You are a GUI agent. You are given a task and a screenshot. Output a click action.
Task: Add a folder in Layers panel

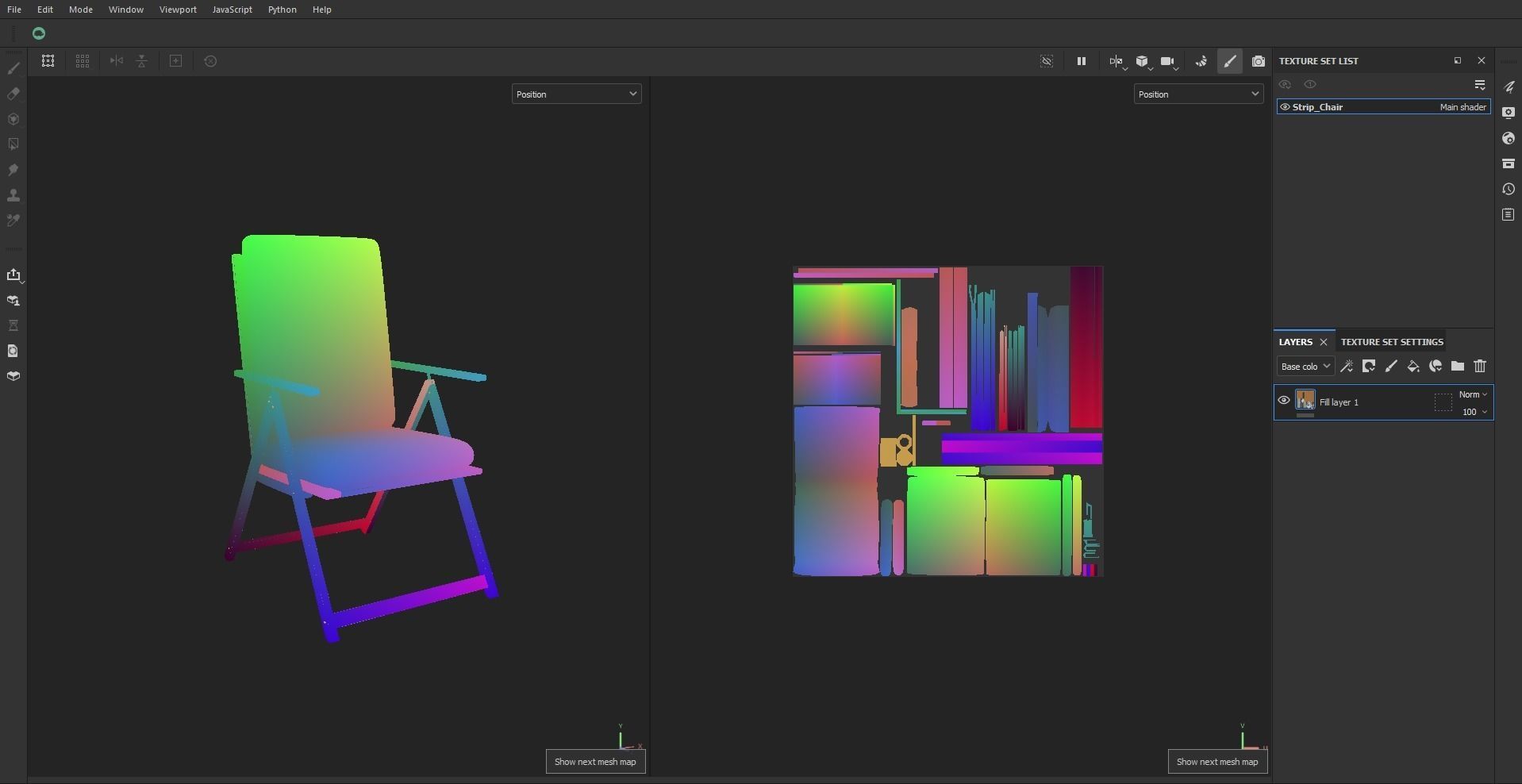pos(1458,367)
